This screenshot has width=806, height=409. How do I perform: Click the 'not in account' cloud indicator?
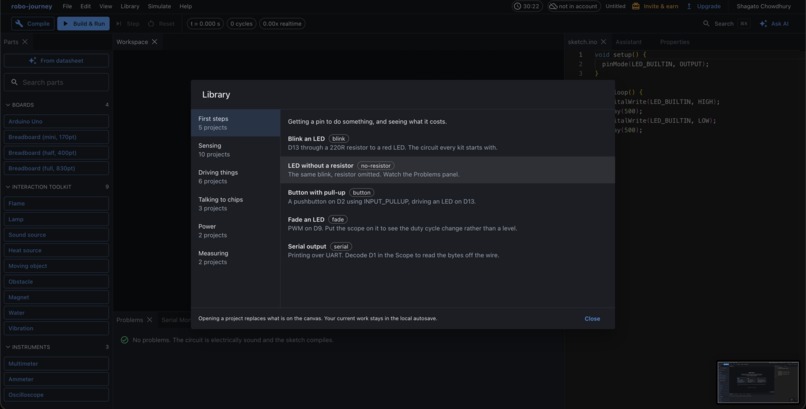click(x=574, y=6)
